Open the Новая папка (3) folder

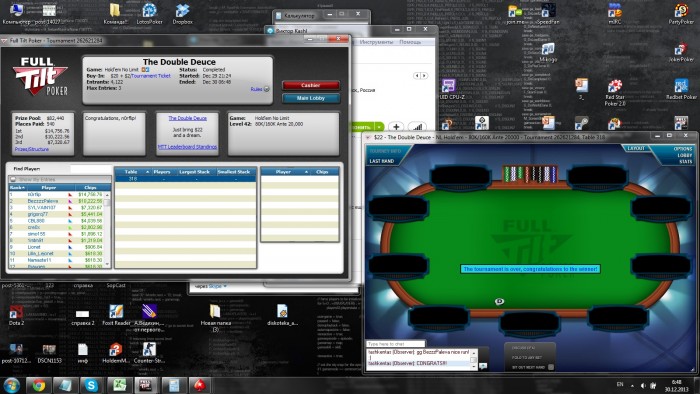pyautogui.click(x=215, y=318)
